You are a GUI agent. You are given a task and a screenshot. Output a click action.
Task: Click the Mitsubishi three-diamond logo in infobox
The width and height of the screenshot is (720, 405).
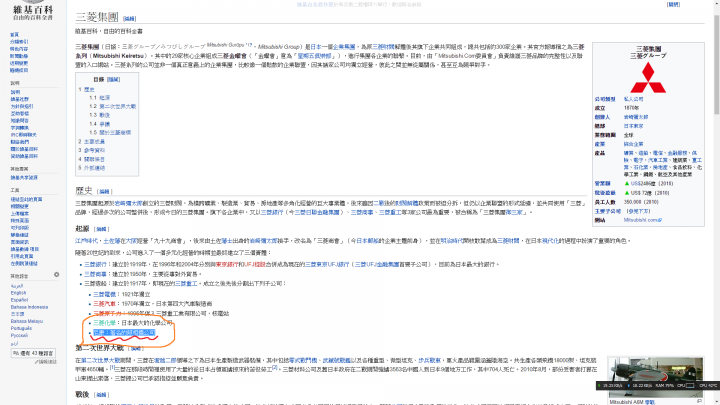tap(648, 78)
